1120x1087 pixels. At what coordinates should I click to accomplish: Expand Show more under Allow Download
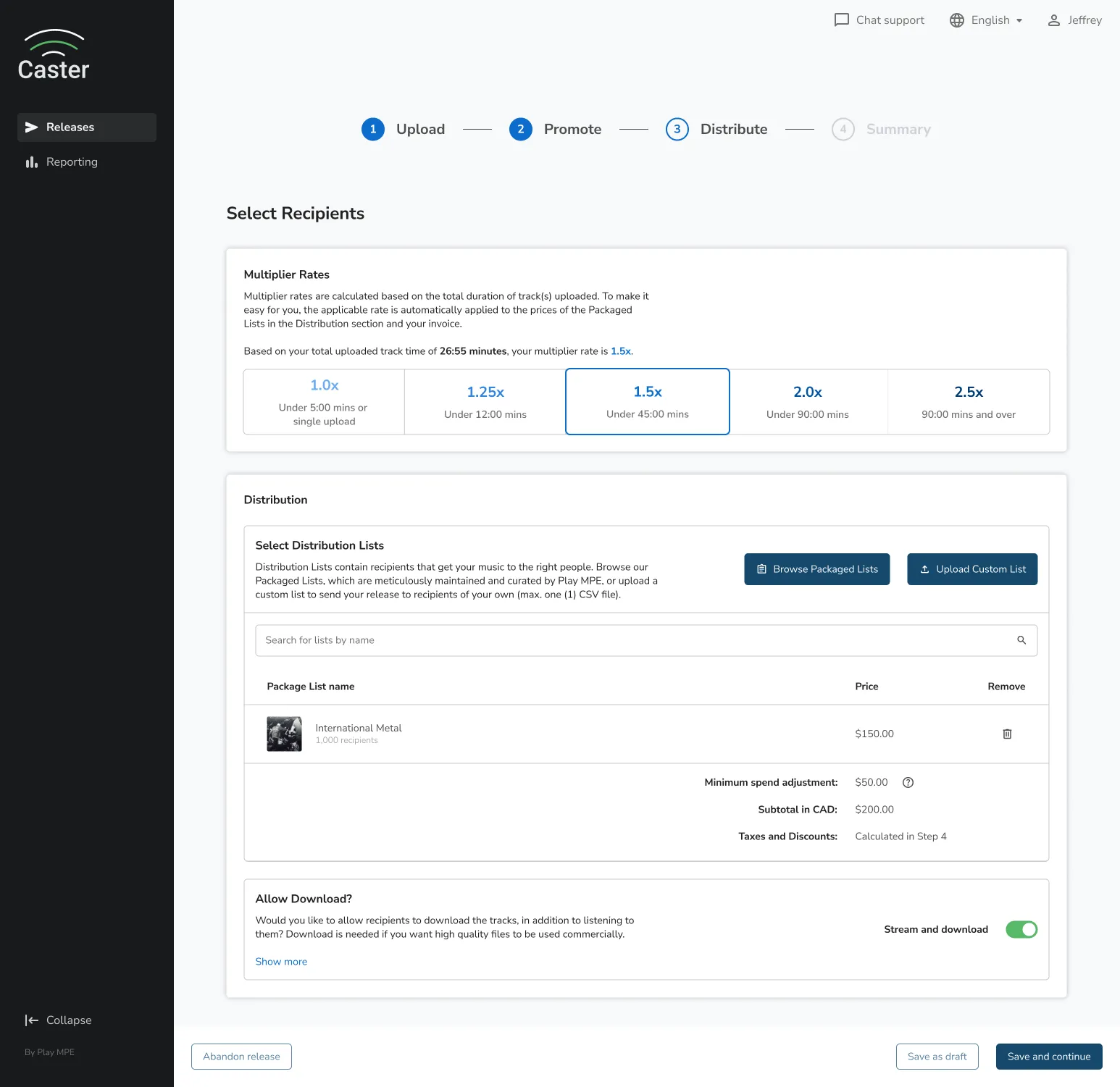(x=281, y=961)
